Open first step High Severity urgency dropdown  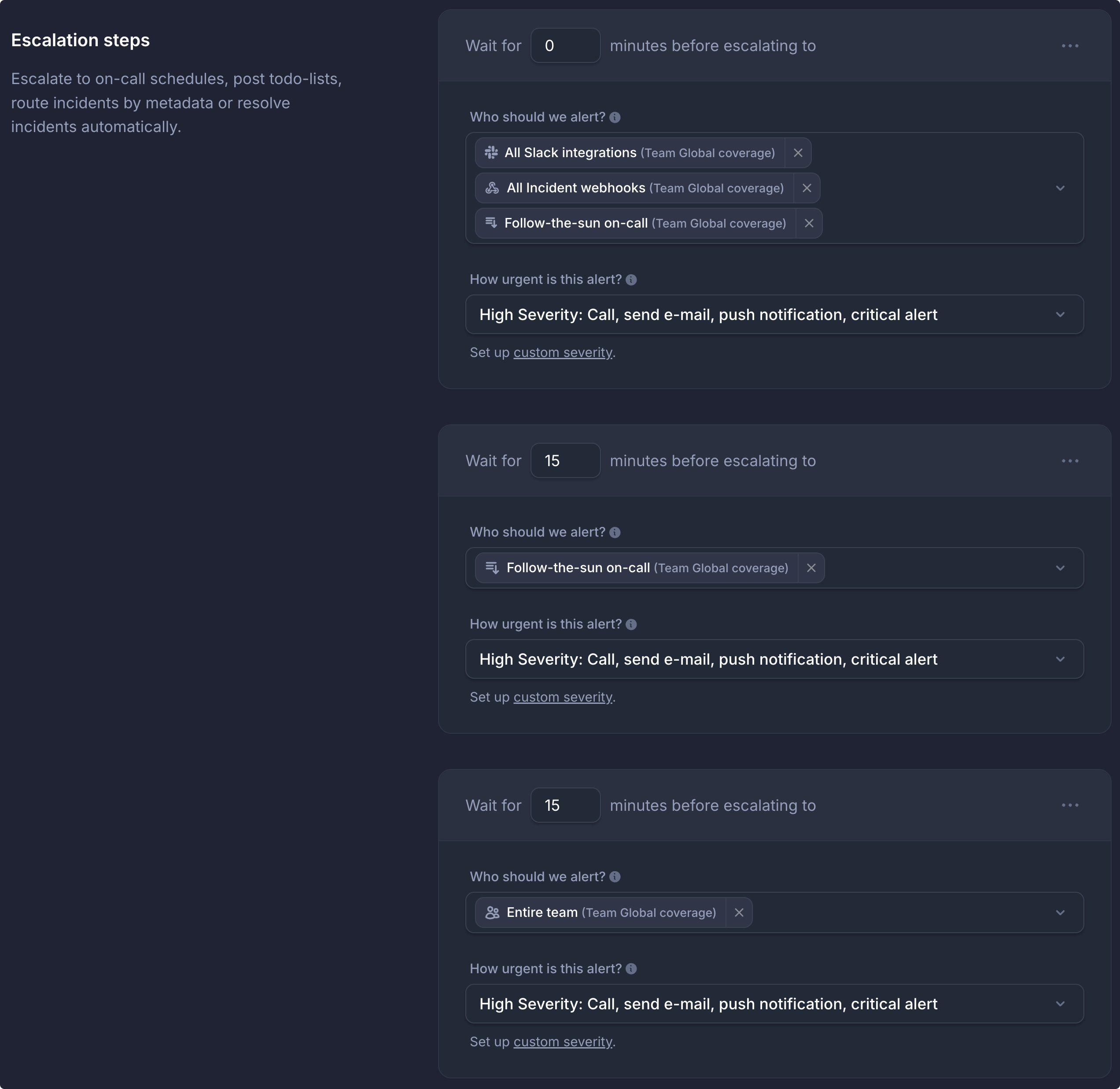[774, 315]
